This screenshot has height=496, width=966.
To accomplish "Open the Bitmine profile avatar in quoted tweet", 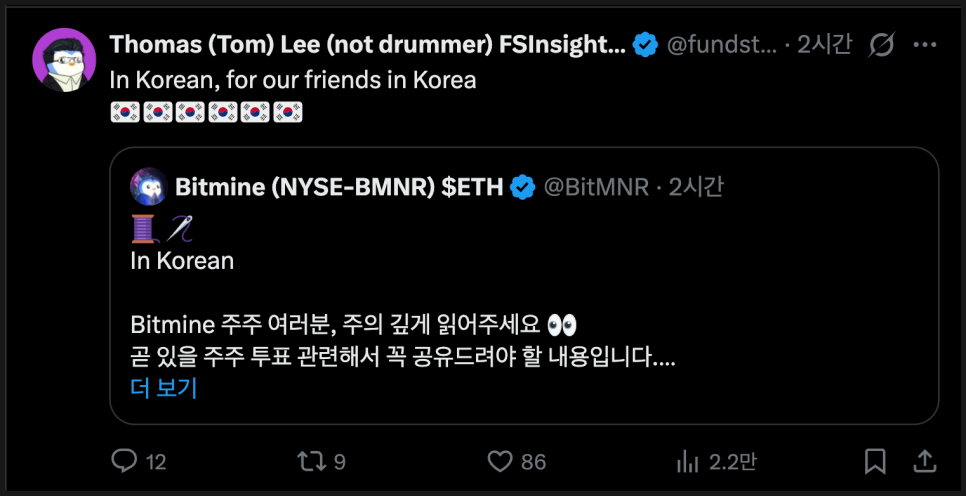I will (x=148, y=186).
